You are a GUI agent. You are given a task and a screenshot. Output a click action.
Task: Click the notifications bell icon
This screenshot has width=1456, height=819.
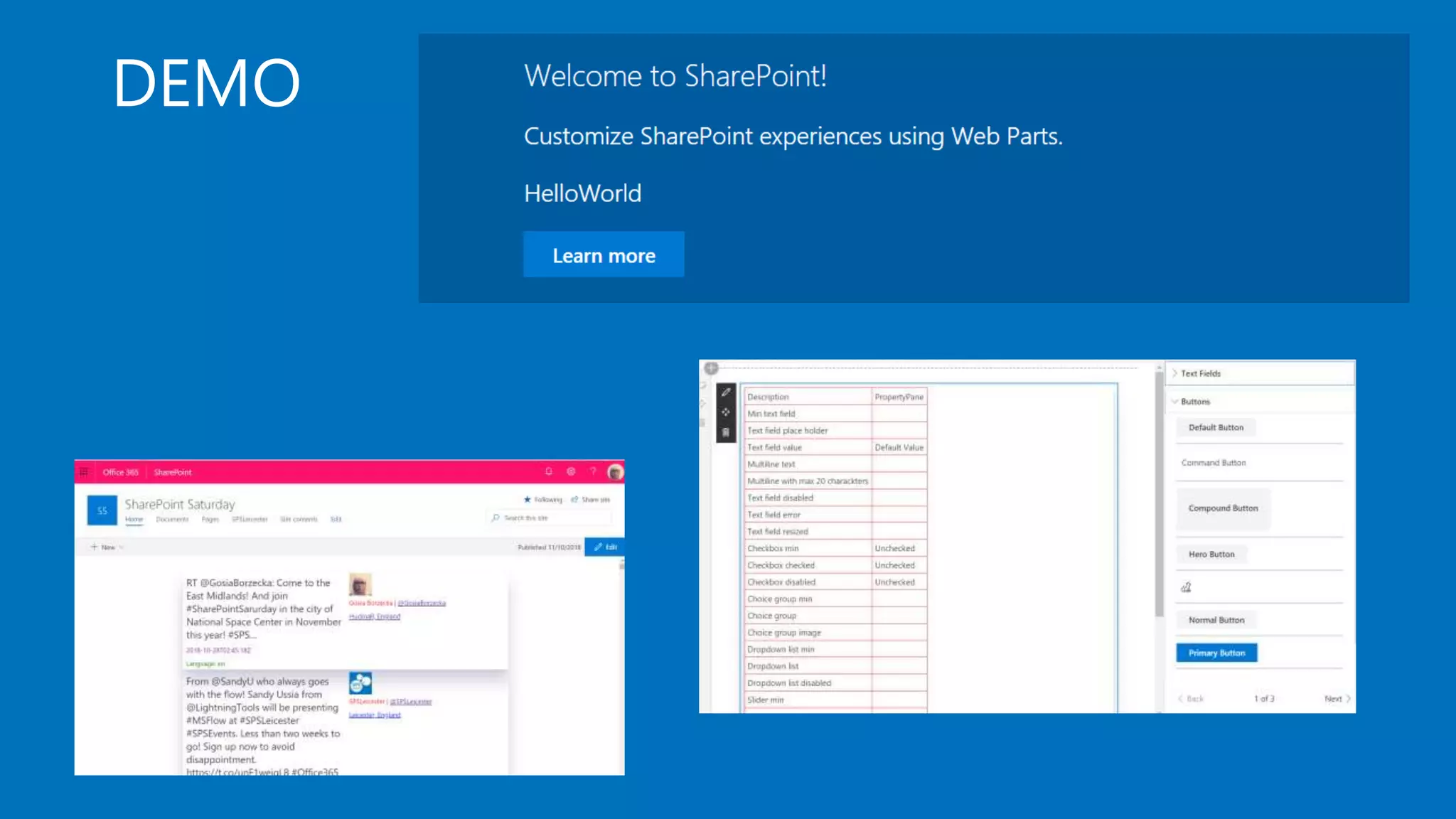pyautogui.click(x=548, y=471)
